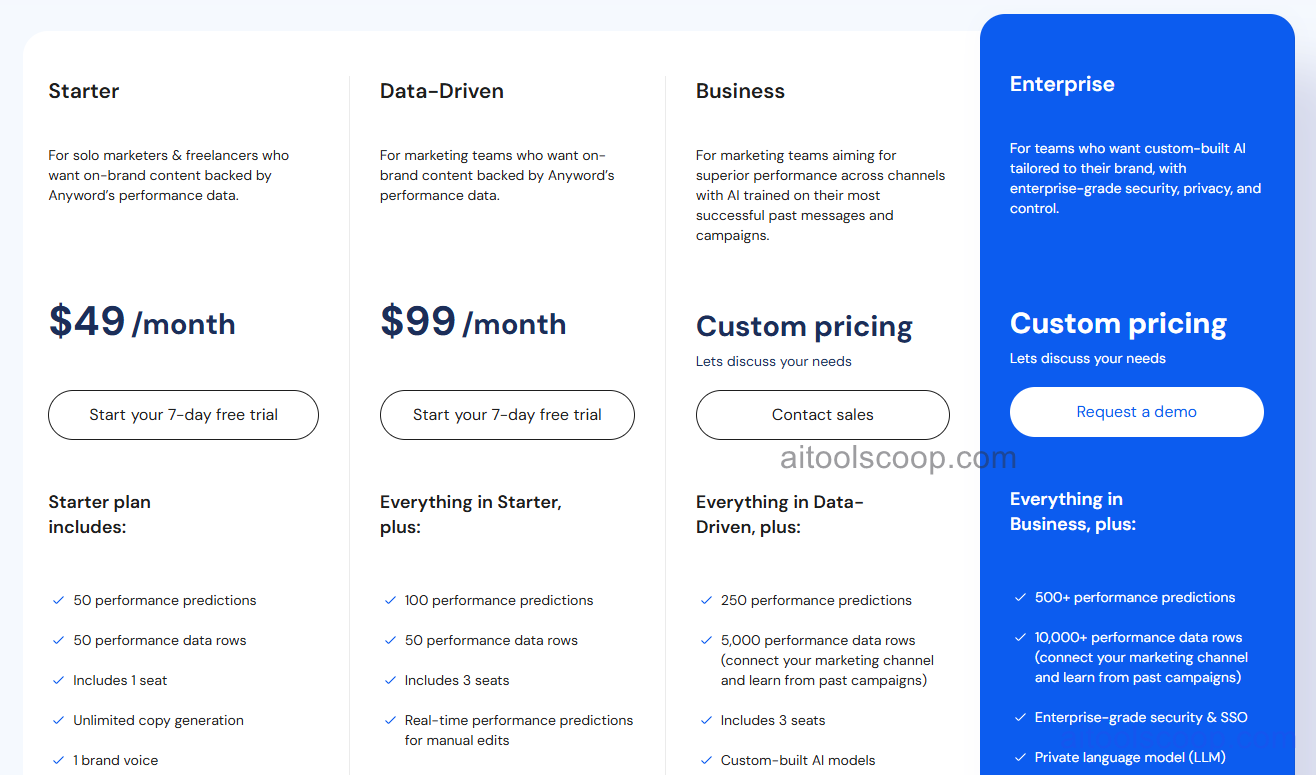Start the Data-Driven plan free trial
The image size is (1316, 775).
(507, 414)
